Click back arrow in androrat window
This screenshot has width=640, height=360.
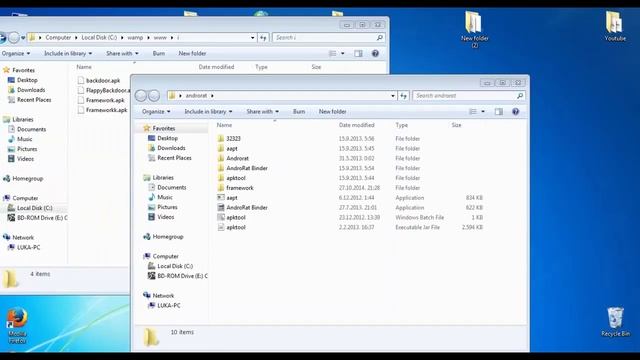(141, 96)
